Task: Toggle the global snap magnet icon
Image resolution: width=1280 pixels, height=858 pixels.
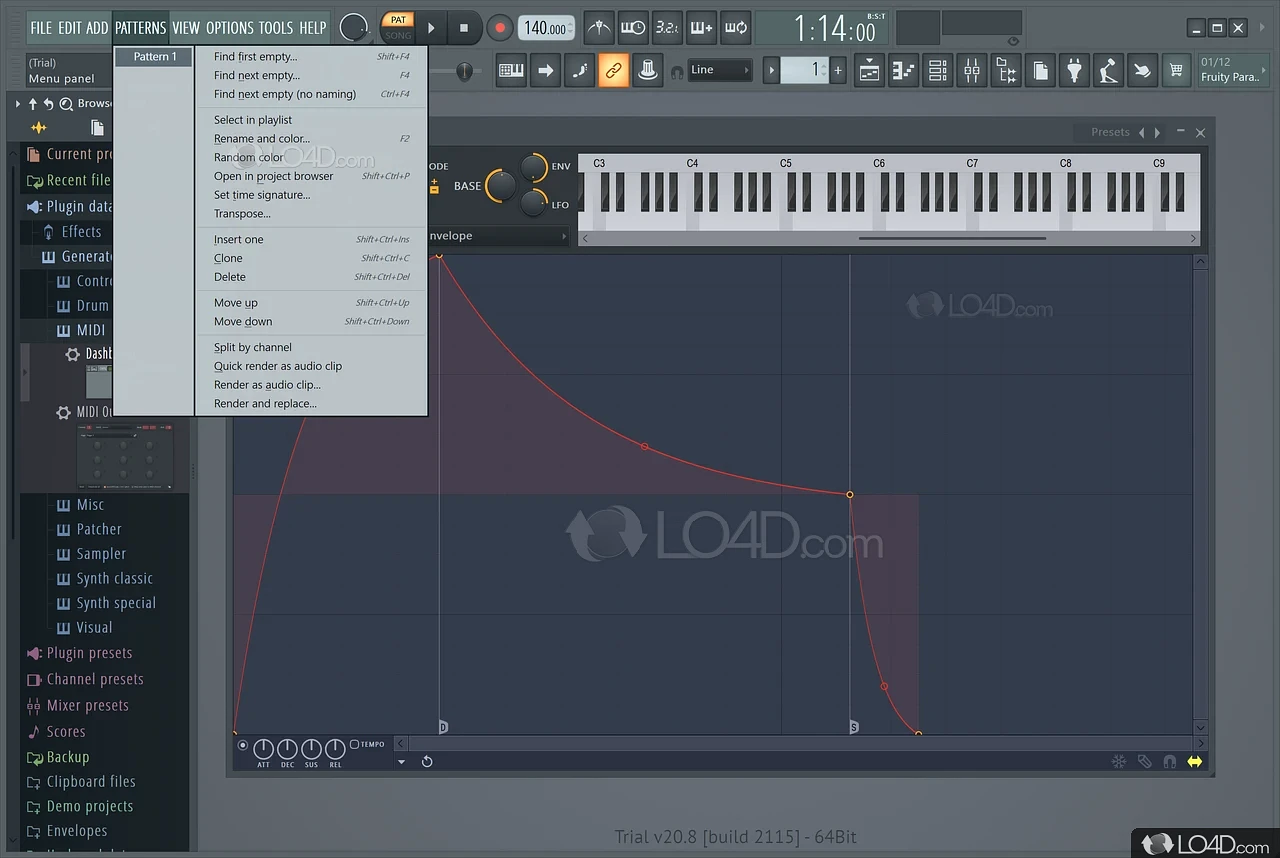Action: pyautogui.click(x=677, y=71)
